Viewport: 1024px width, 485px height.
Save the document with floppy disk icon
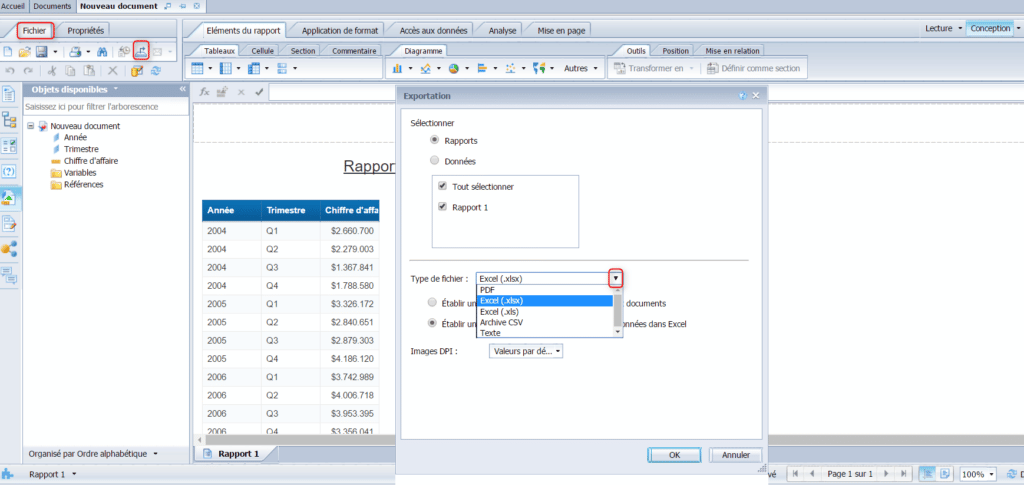(x=42, y=51)
